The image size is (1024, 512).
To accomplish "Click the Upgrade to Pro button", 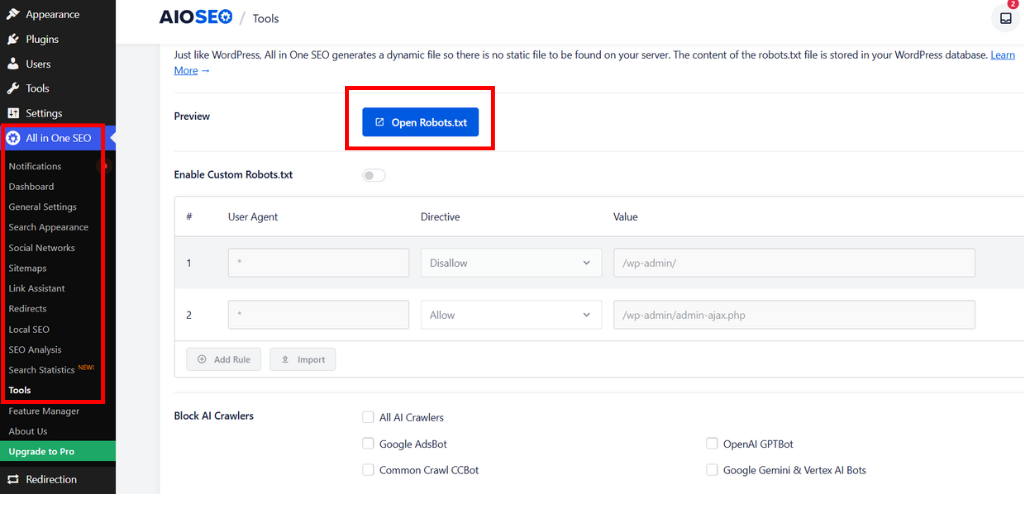I will pyautogui.click(x=57, y=452).
